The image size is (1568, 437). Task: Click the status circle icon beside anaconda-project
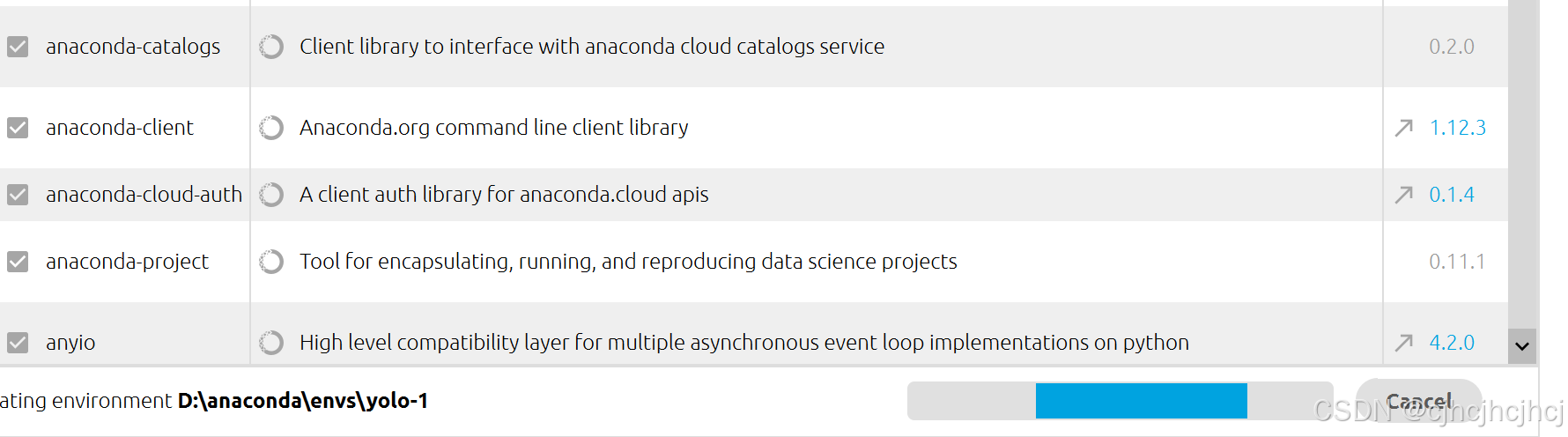click(271, 262)
